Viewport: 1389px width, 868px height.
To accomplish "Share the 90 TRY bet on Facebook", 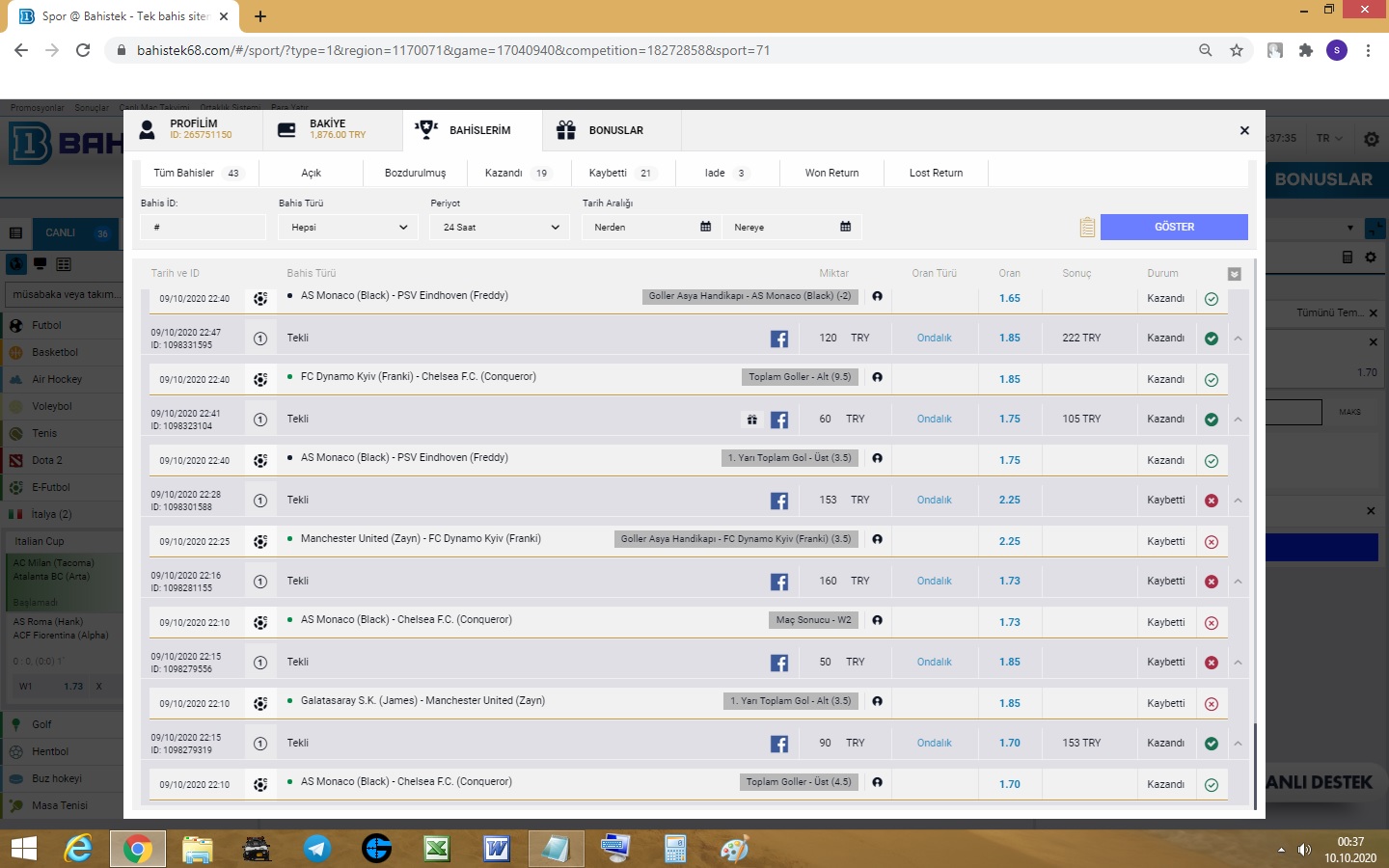I will (779, 744).
